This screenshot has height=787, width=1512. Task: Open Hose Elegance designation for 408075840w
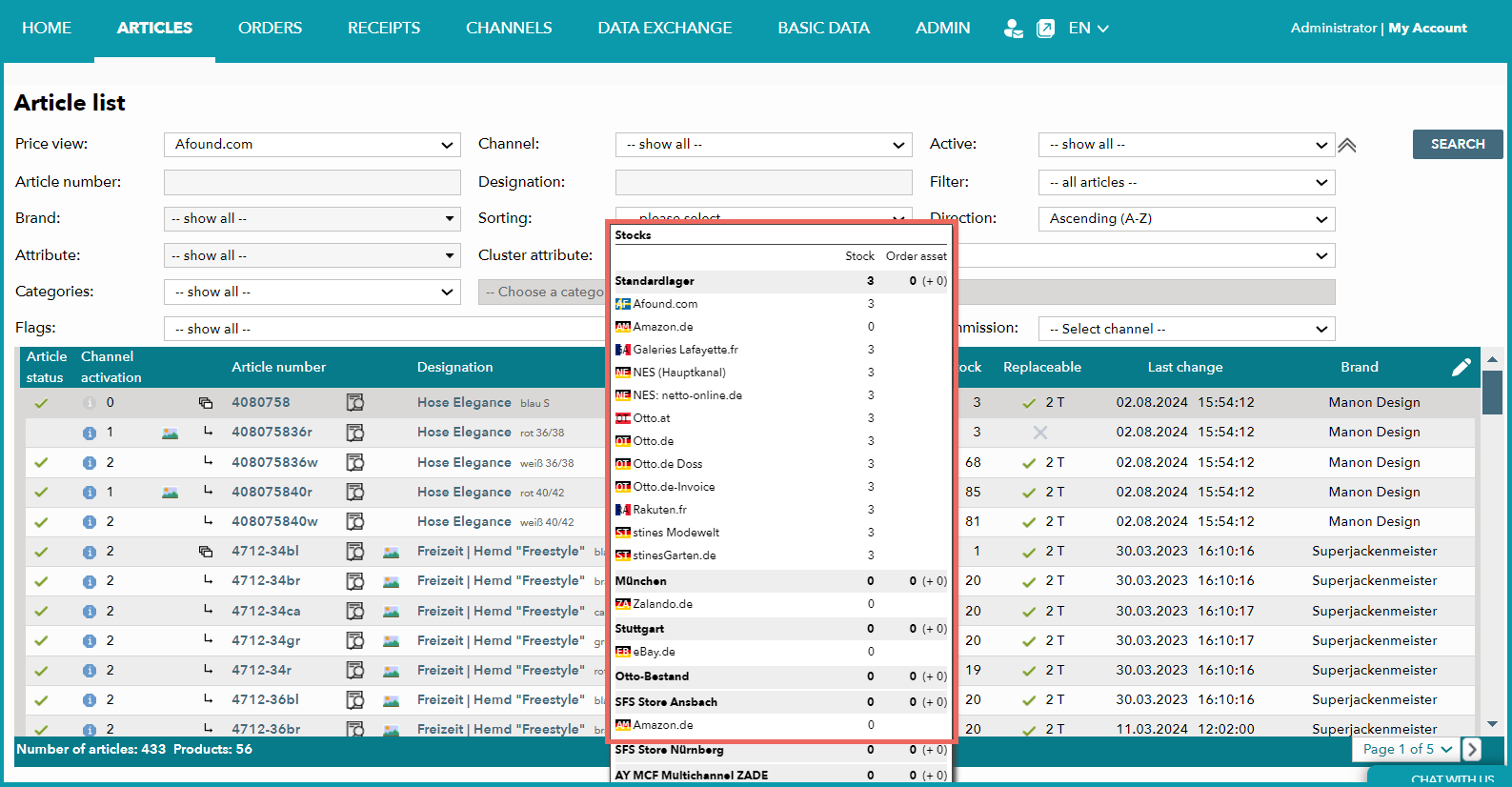(x=464, y=522)
